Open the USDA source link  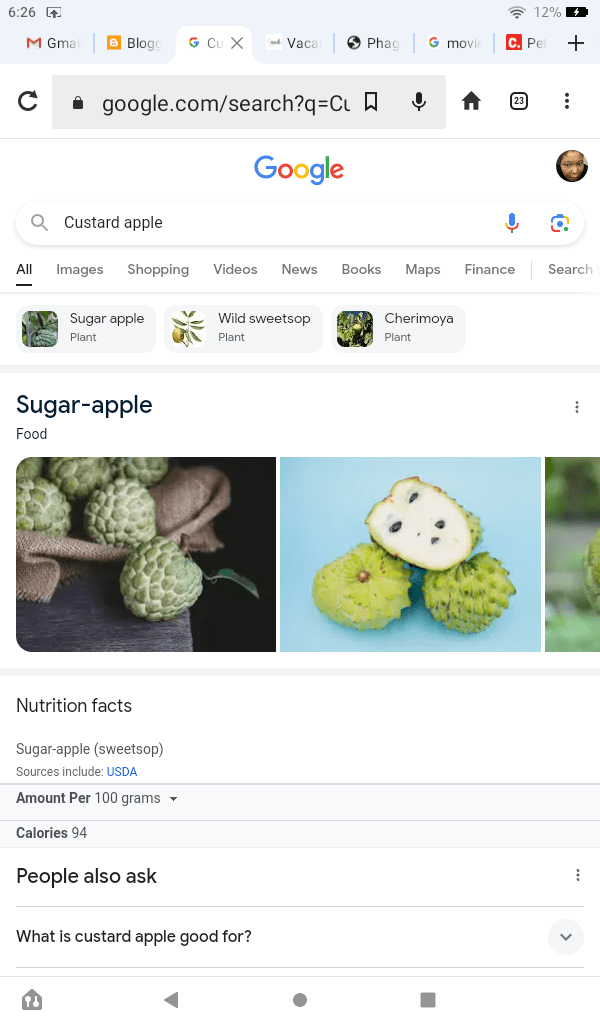tap(122, 772)
